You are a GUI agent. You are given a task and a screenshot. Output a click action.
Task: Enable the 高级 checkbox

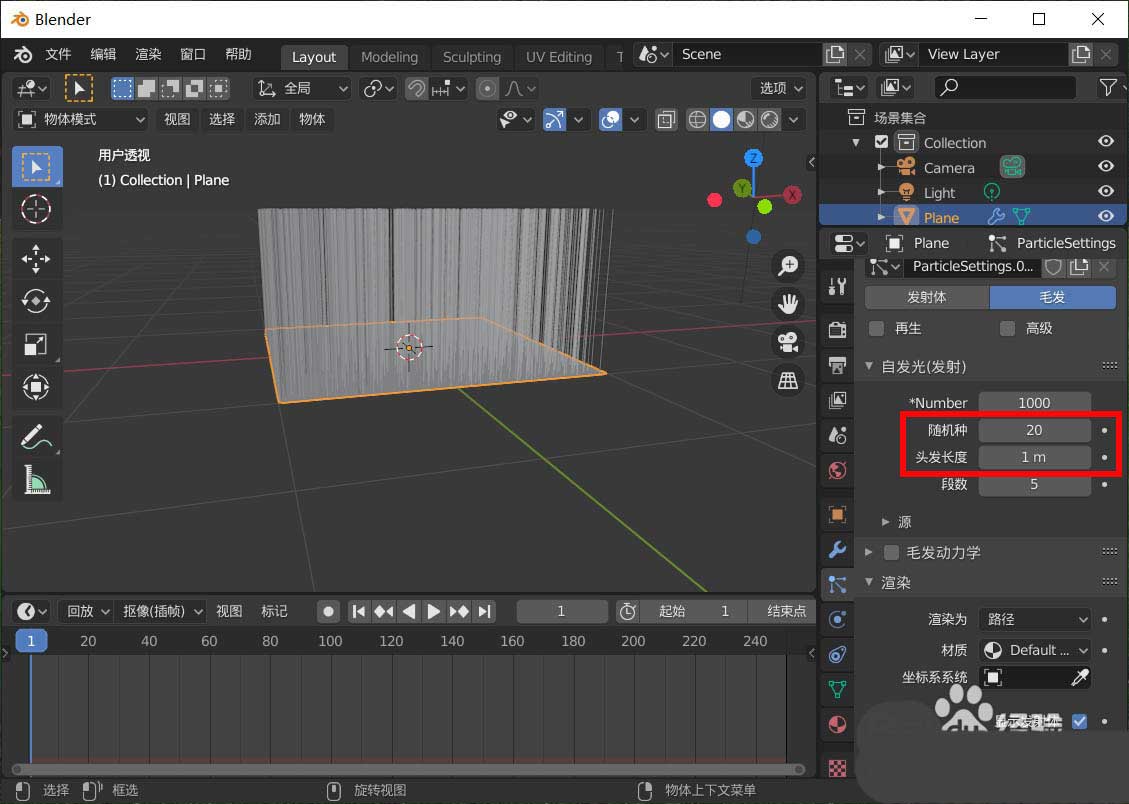click(x=1008, y=328)
